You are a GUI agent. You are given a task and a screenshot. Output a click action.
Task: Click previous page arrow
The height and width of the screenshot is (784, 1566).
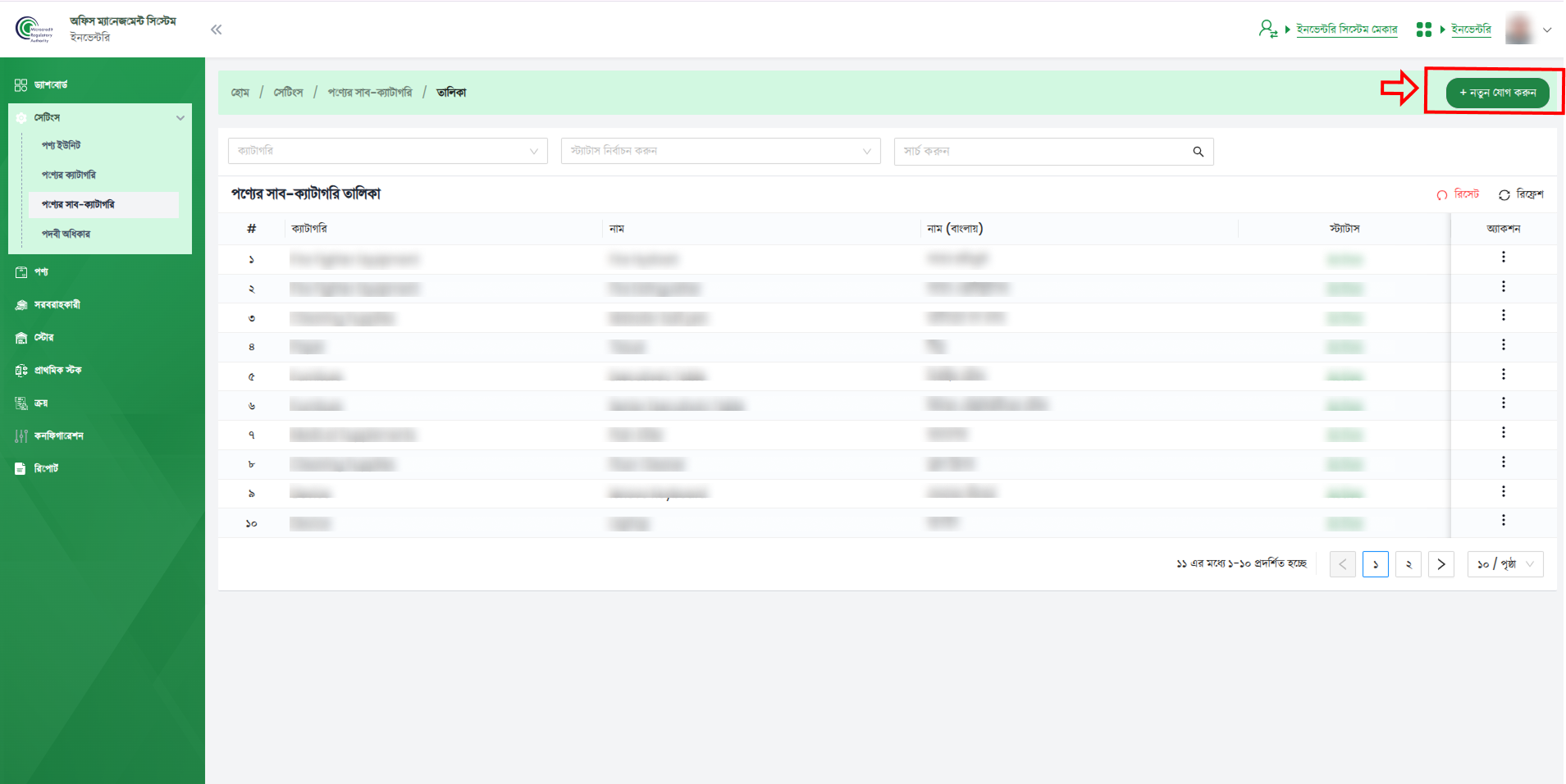[x=1342, y=564]
